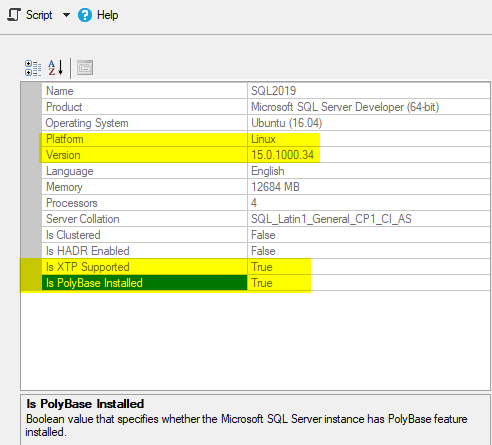
Task: Click the Ubuntu (16.04) value
Action: point(286,123)
